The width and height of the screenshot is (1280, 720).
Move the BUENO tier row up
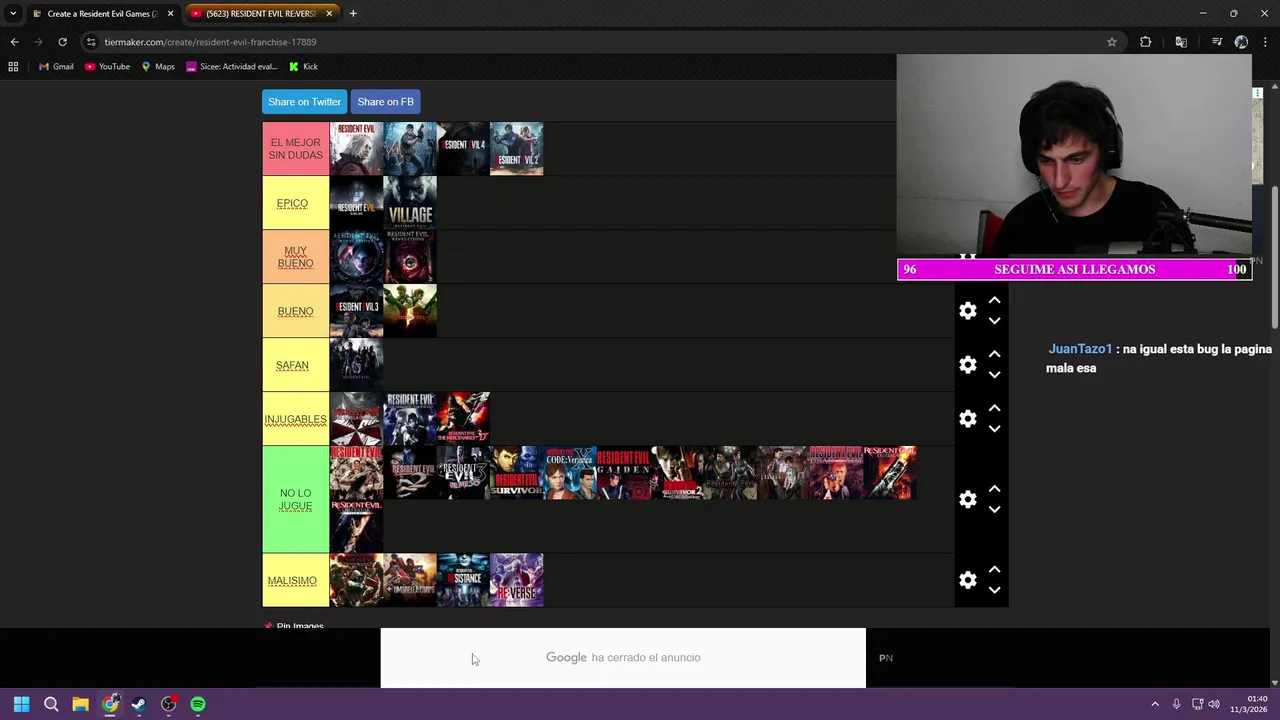pos(994,300)
